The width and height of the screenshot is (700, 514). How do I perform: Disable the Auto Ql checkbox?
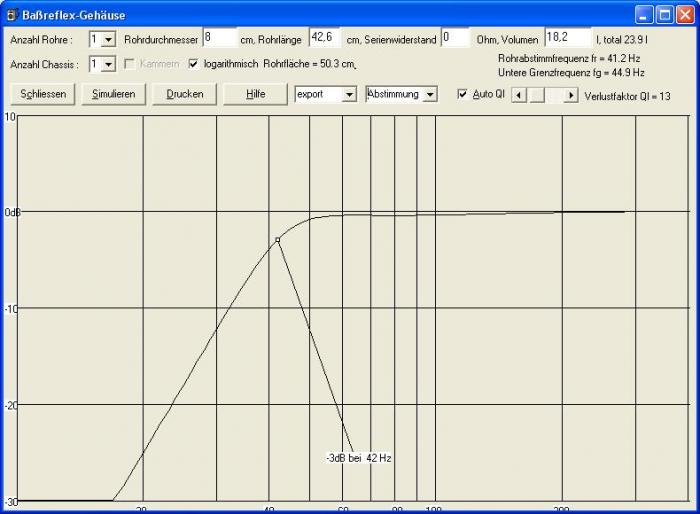tap(462, 94)
